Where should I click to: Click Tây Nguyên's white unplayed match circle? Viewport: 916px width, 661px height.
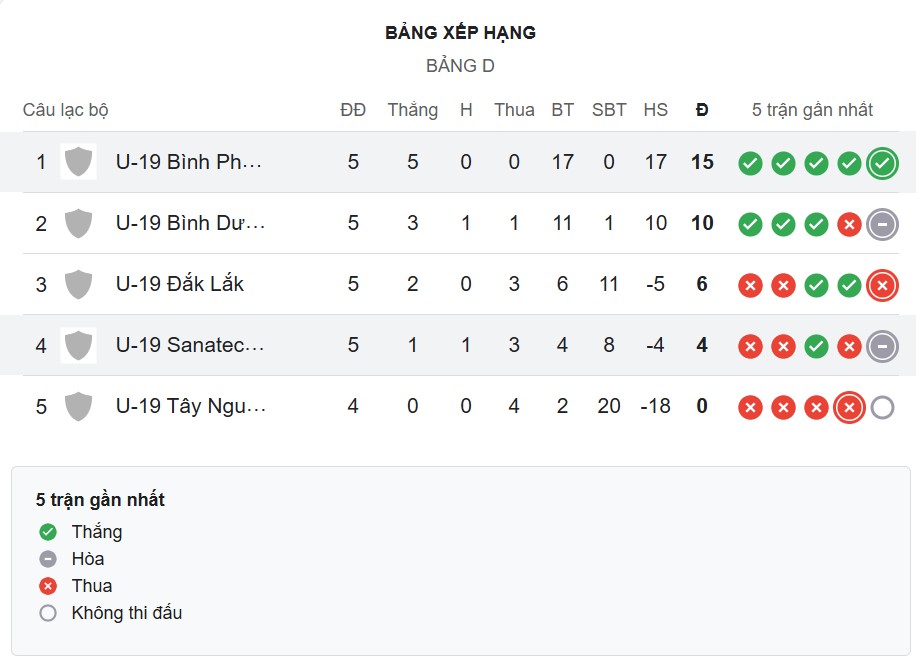click(881, 407)
